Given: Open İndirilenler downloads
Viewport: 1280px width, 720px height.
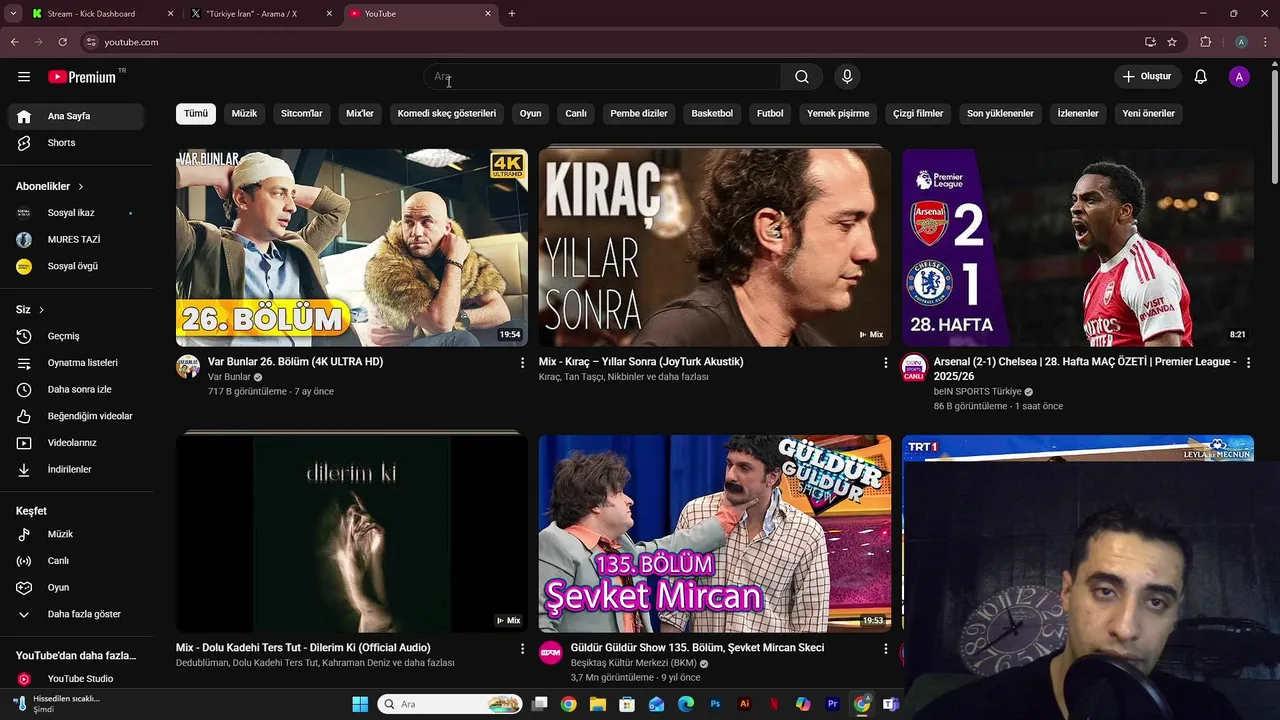Looking at the screenshot, I should coord(76,469).
